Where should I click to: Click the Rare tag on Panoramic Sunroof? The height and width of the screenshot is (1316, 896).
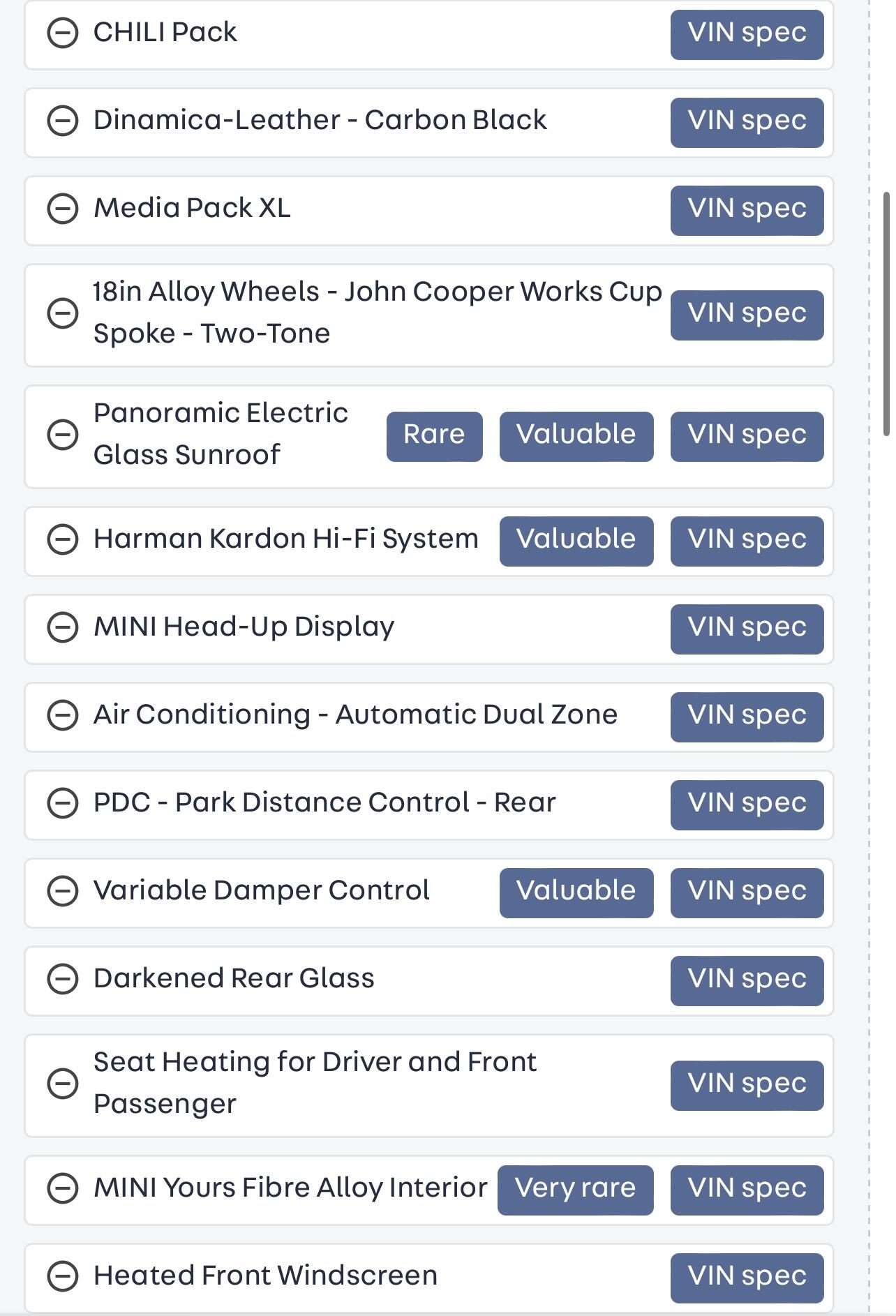(434, 436)
